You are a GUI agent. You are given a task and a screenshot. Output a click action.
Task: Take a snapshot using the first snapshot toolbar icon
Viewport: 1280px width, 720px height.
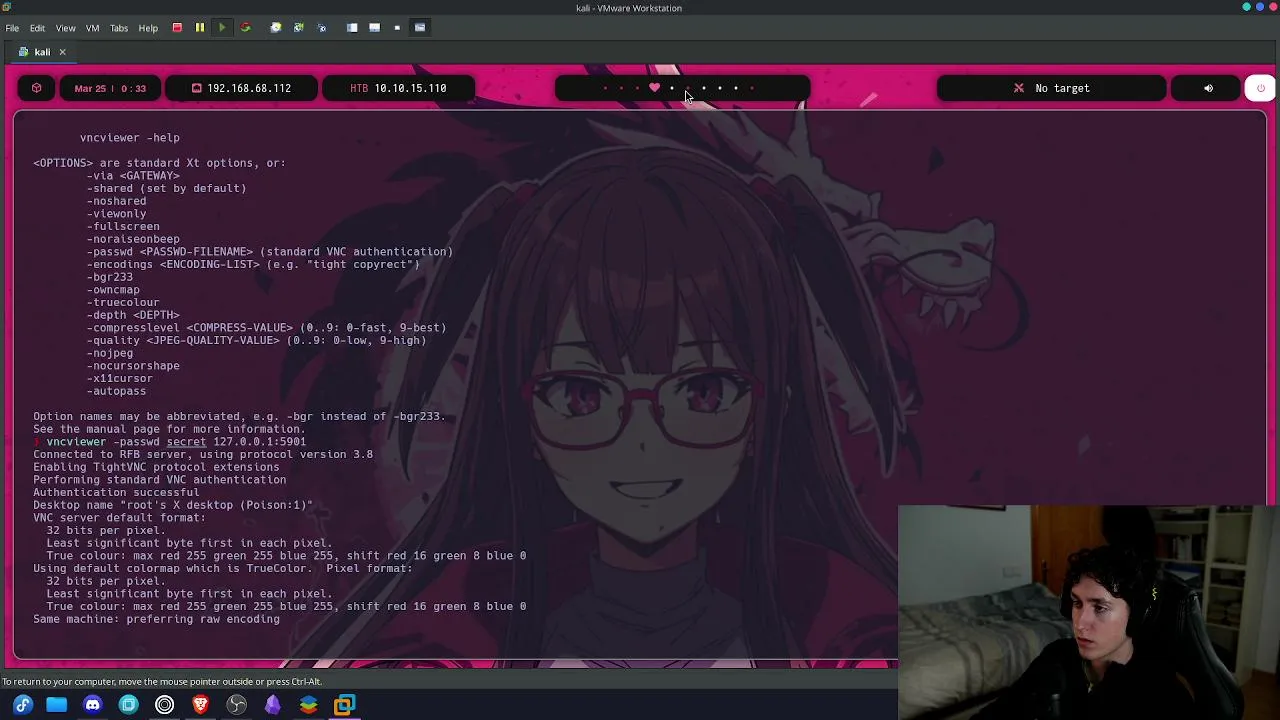coord(276,28)
